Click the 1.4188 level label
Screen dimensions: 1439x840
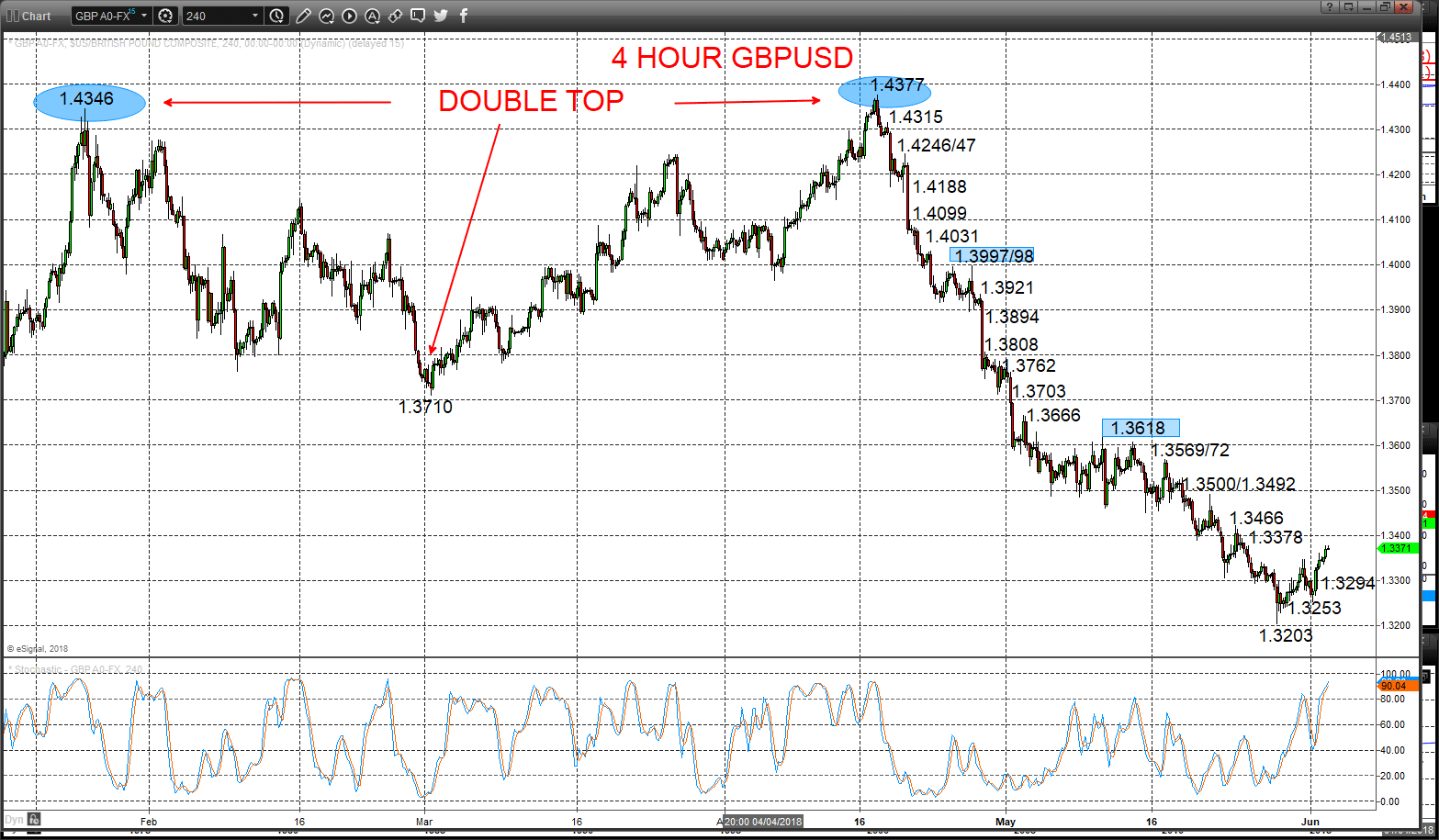coord(939,186)
